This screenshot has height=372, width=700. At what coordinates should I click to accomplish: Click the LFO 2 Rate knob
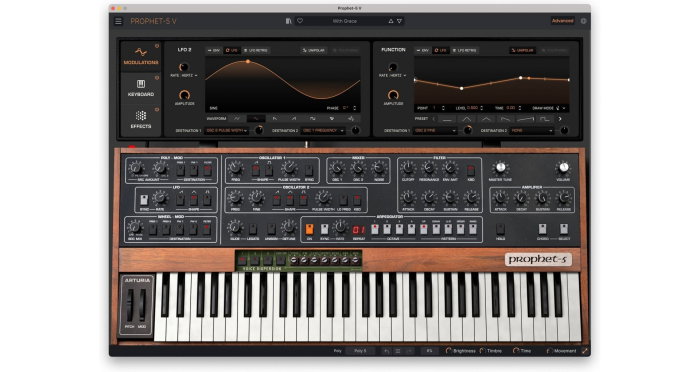click(x=183, y=67)
